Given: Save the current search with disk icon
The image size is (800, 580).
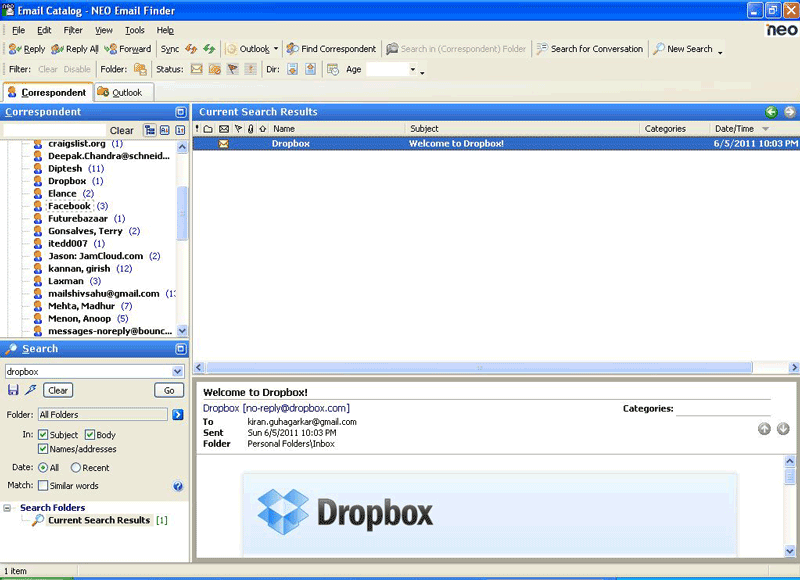Looking at the screenshot, I should (x=13, y=390).
